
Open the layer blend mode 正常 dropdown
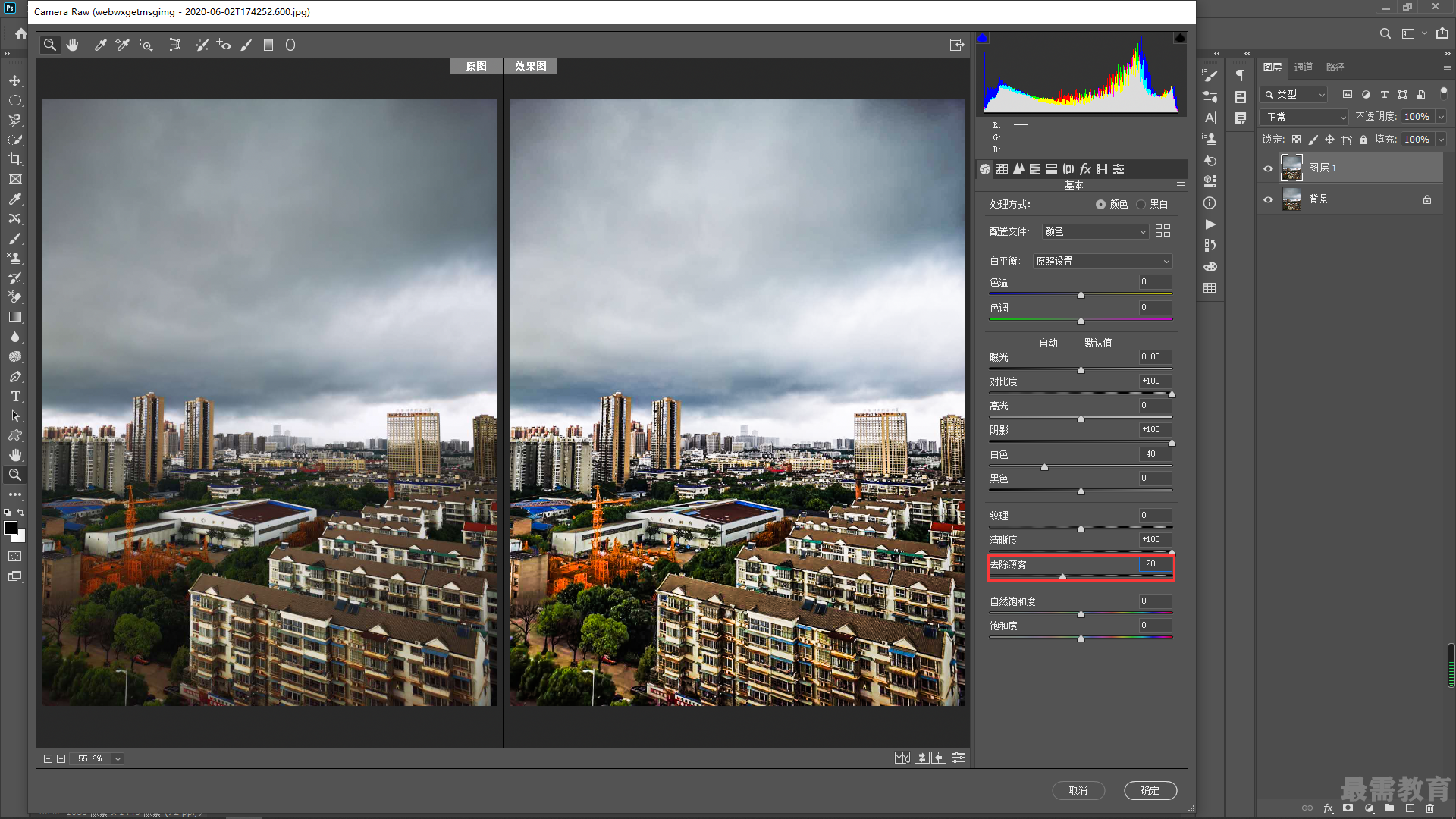coord(1304,117)
